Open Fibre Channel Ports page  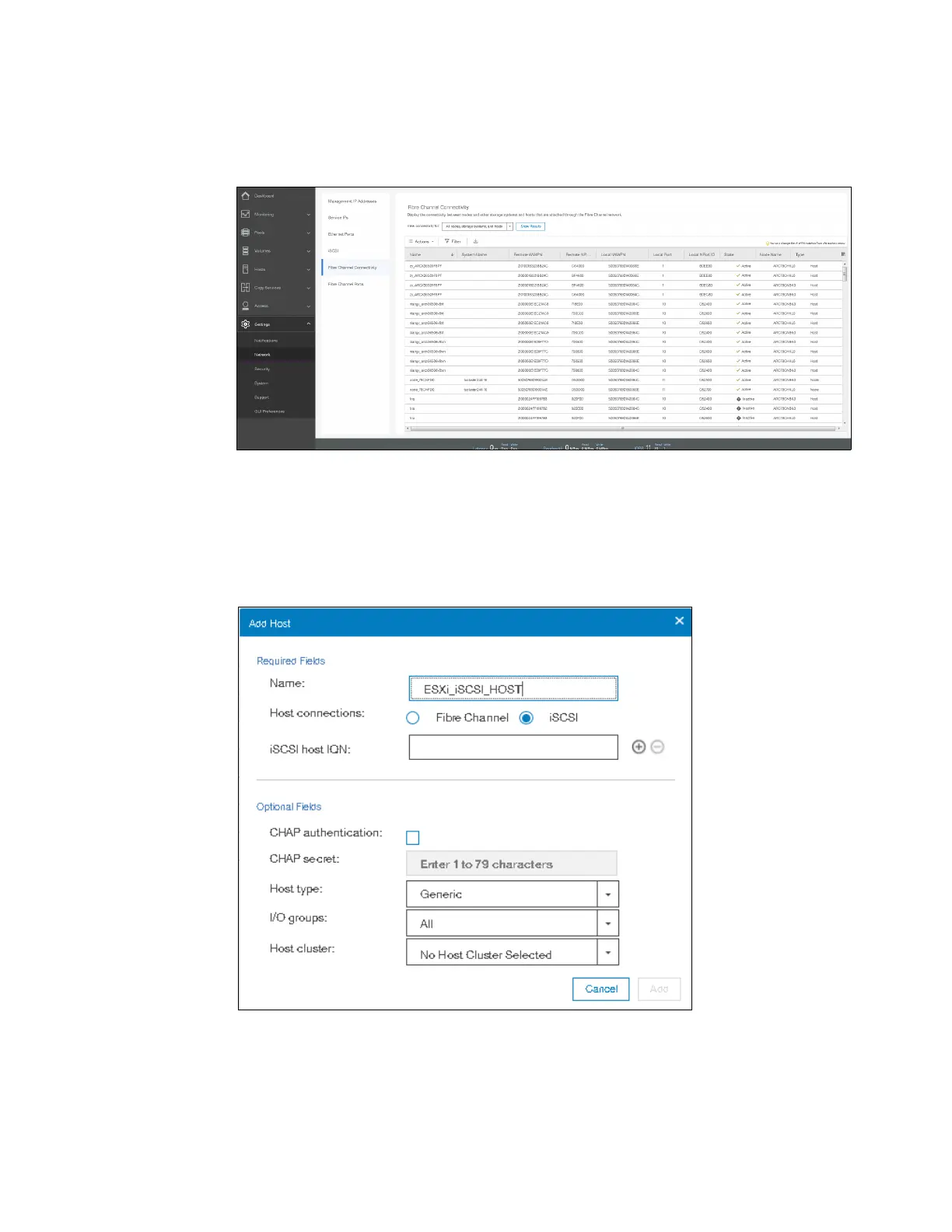[345, 284]
